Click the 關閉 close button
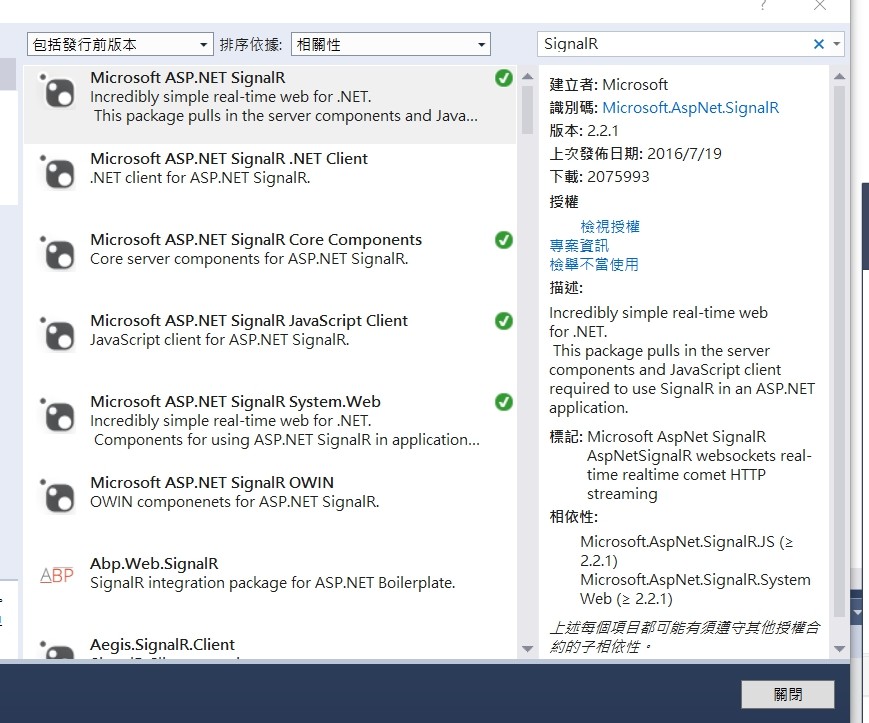Viewport: 869px width, 723px height. pyautogui.click(x=788, y=694)
